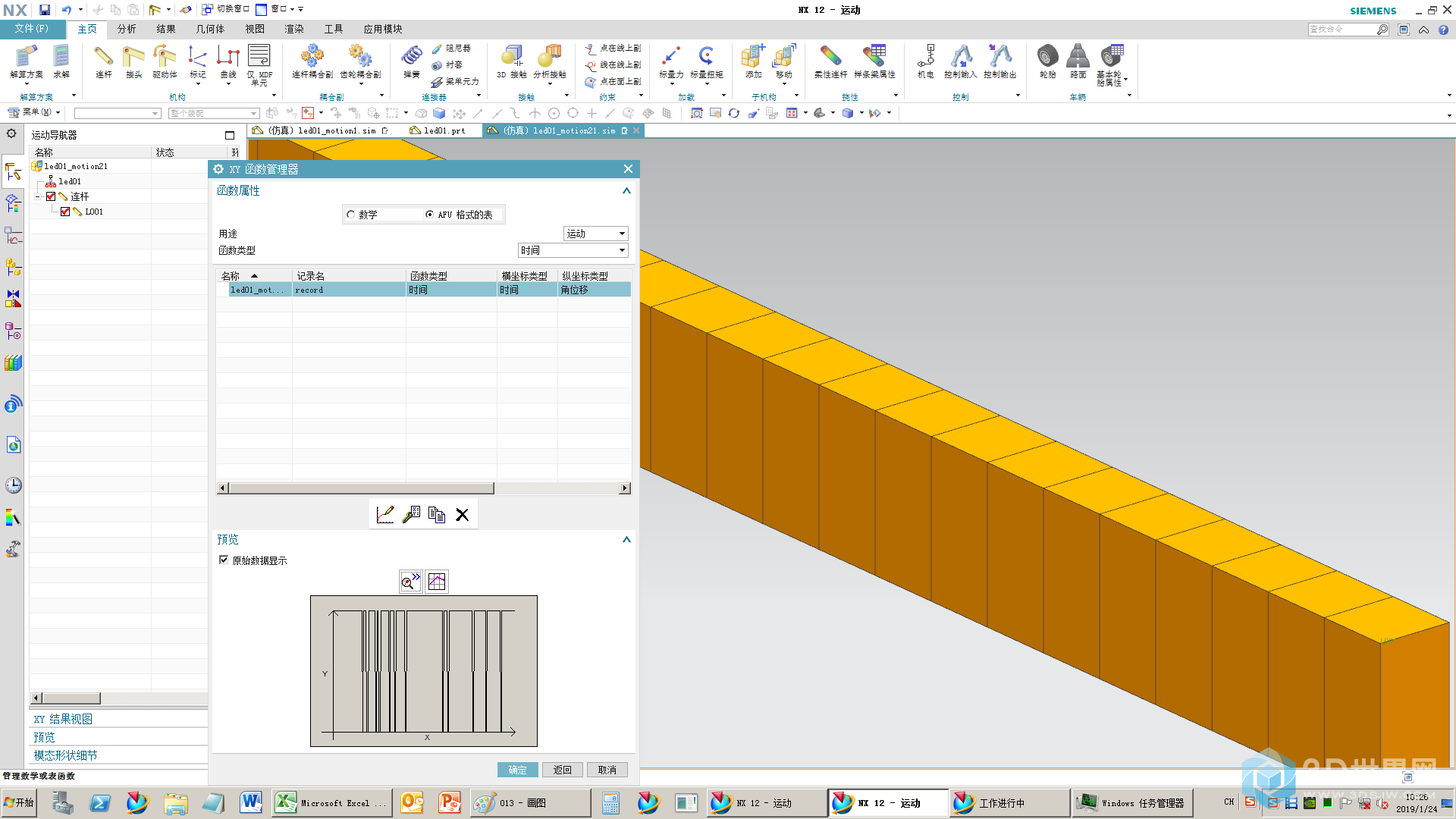Toggle the 原始数据显示 checkbox
Image resolution: width=1456 pixels, height=819 pixels.
pyautogui.click(x=224, y=560)
